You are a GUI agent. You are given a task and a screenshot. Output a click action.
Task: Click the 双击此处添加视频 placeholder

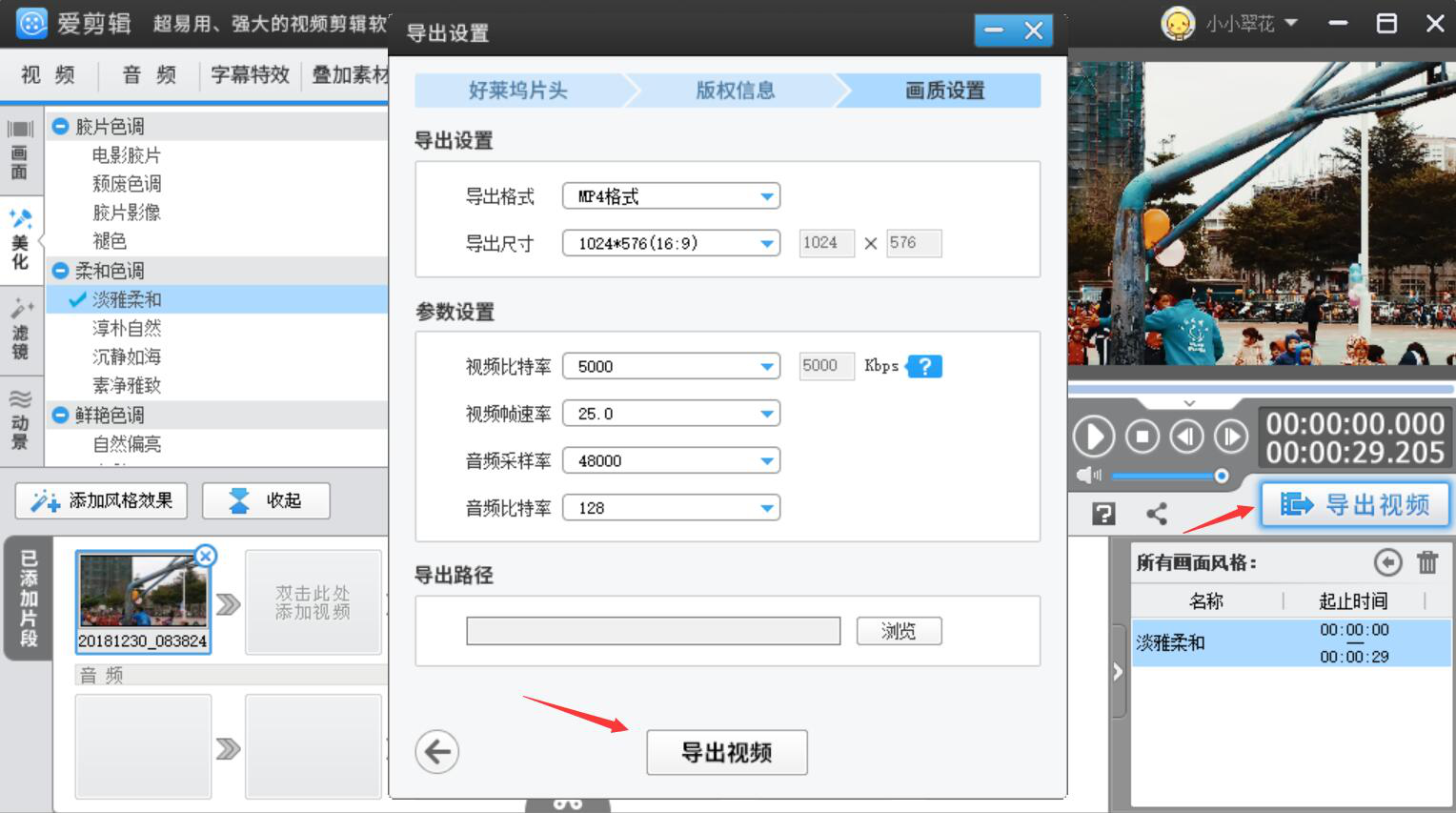(313, 602)
